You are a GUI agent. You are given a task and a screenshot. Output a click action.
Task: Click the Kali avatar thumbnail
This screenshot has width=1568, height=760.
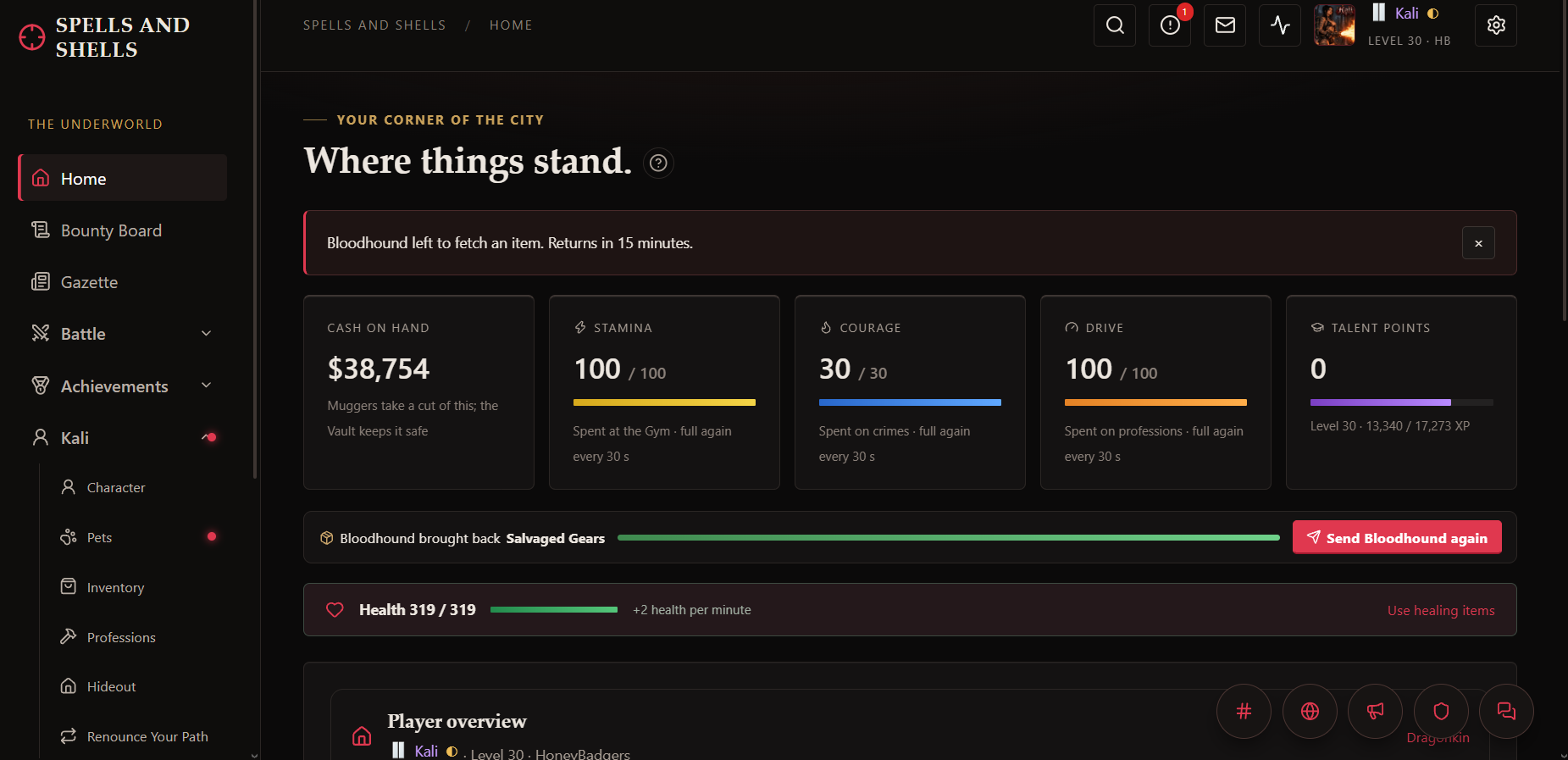click(1334, 25)
